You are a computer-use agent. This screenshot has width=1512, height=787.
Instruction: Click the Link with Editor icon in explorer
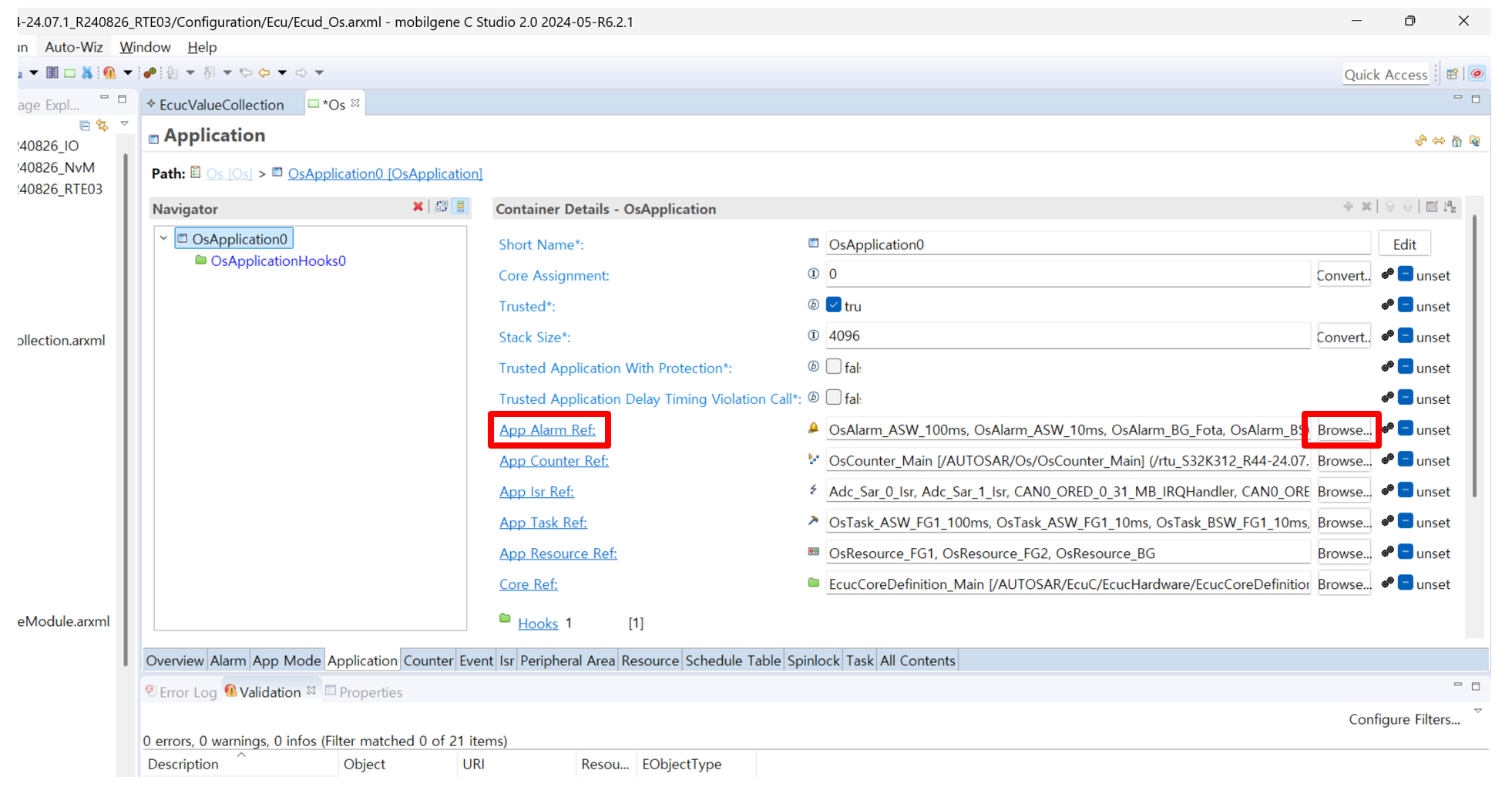[102, 125]
